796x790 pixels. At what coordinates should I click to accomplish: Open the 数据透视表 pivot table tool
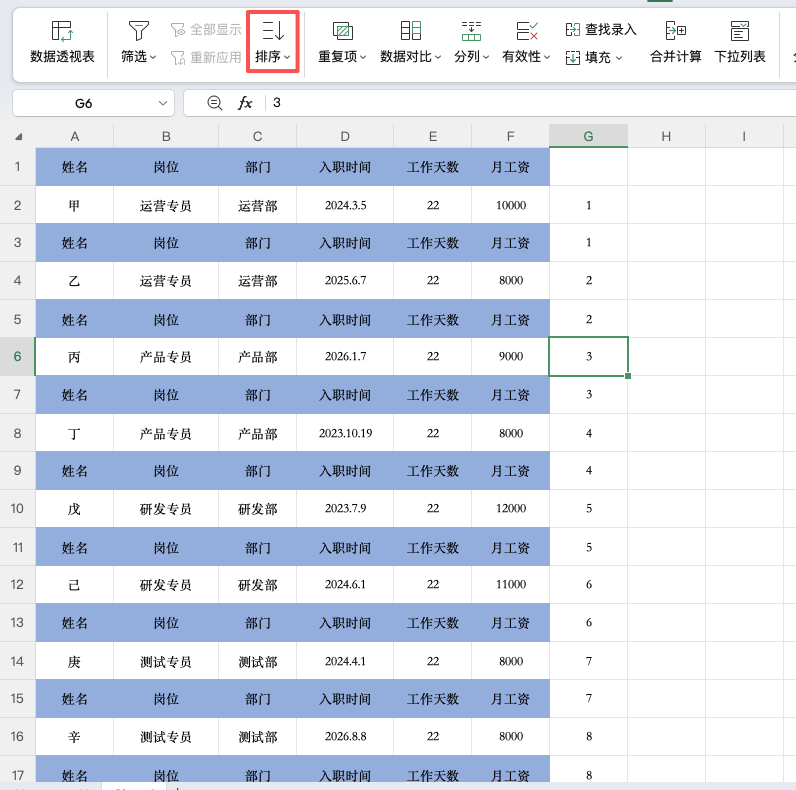[x=62, y=43]
